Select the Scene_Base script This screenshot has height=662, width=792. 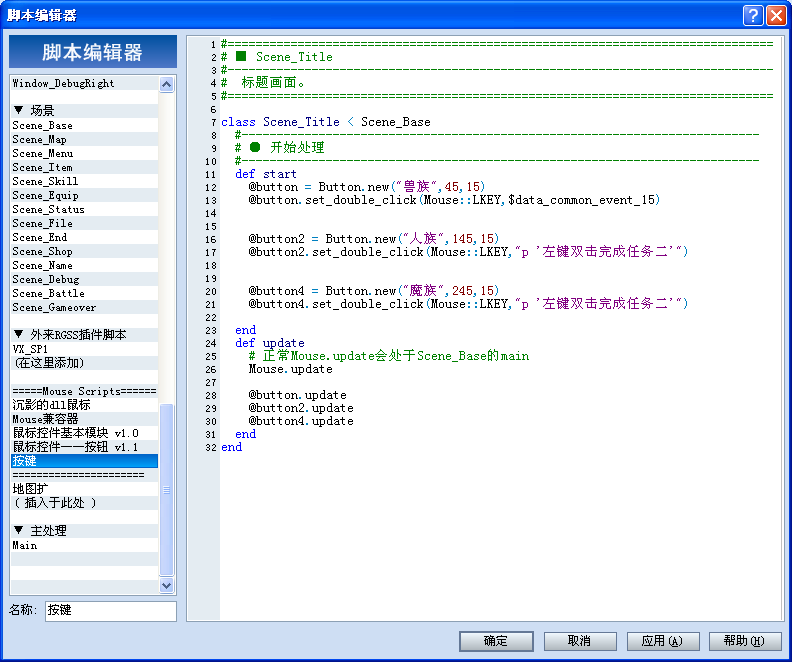pos(84,125)
